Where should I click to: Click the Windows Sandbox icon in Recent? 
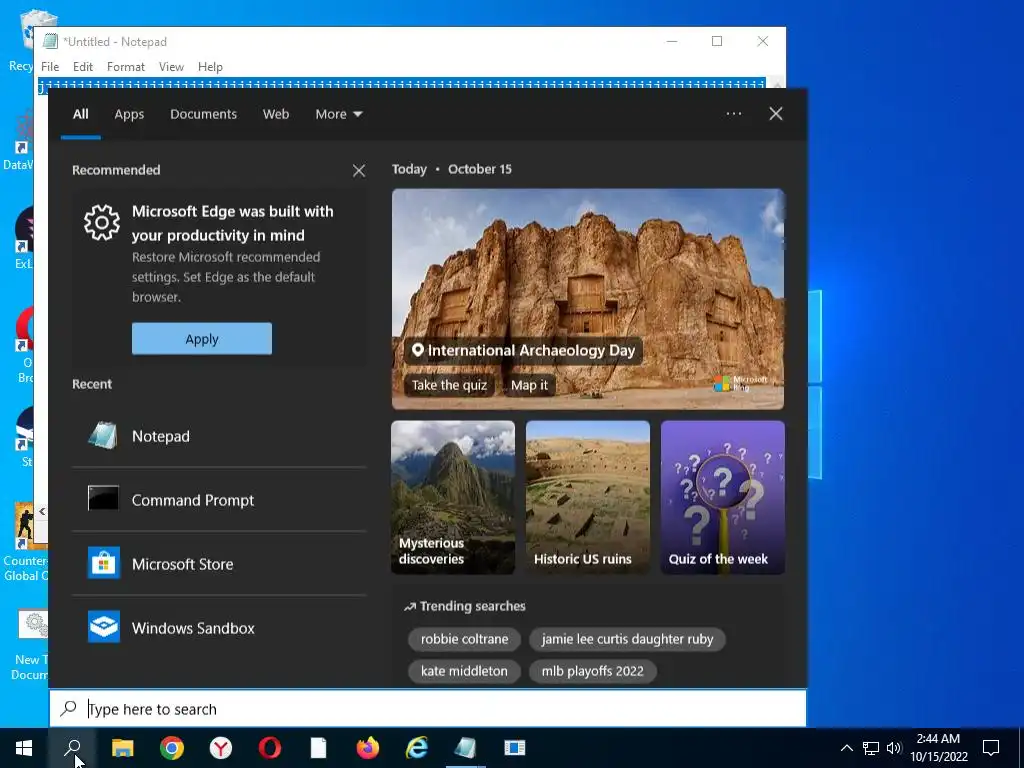click(103, 627)
